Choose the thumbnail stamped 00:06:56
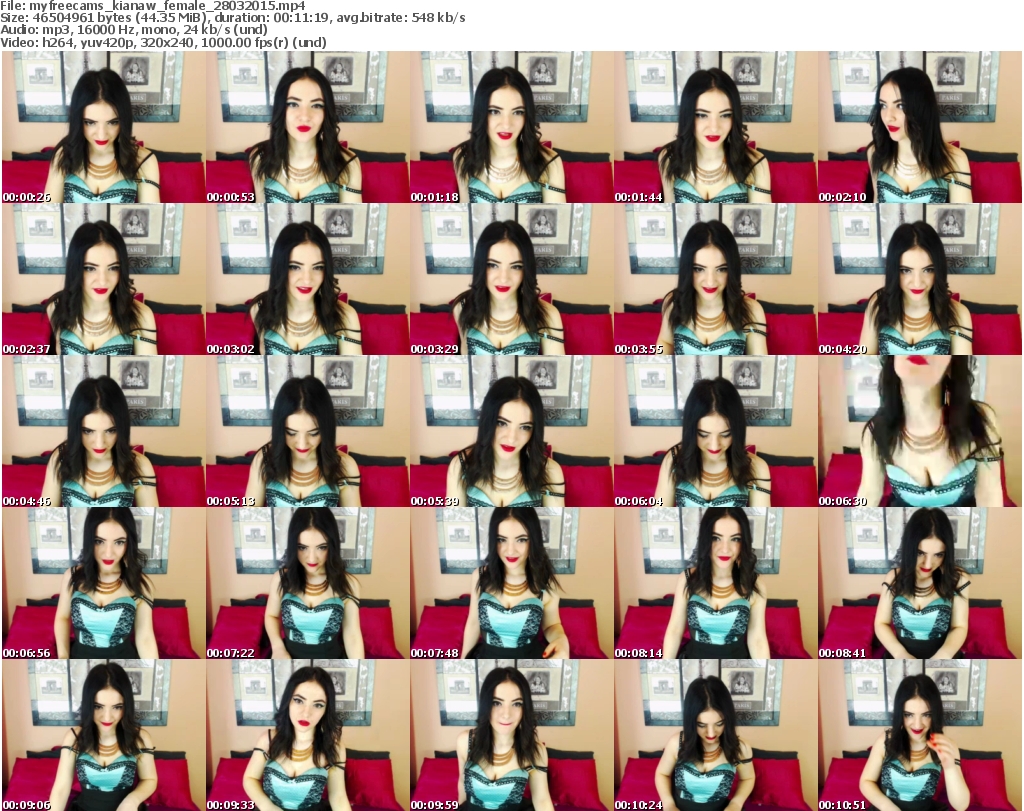1024x811 pixels. [x=104, y=583]
